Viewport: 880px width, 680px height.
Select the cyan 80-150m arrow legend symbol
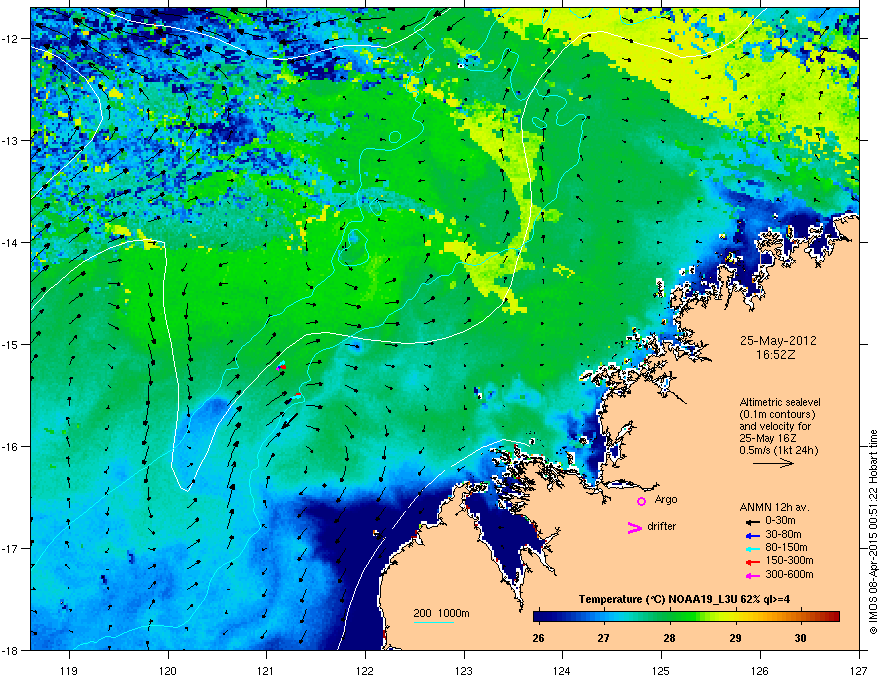(x=752, y=548)
